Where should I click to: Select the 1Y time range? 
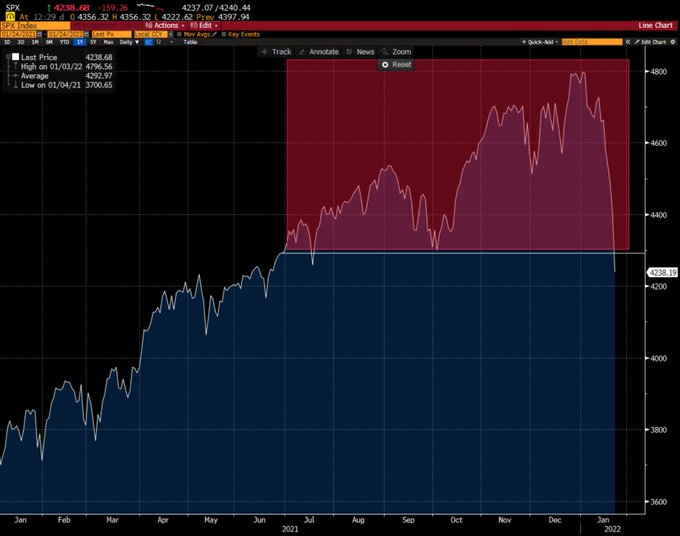point(80,42)
